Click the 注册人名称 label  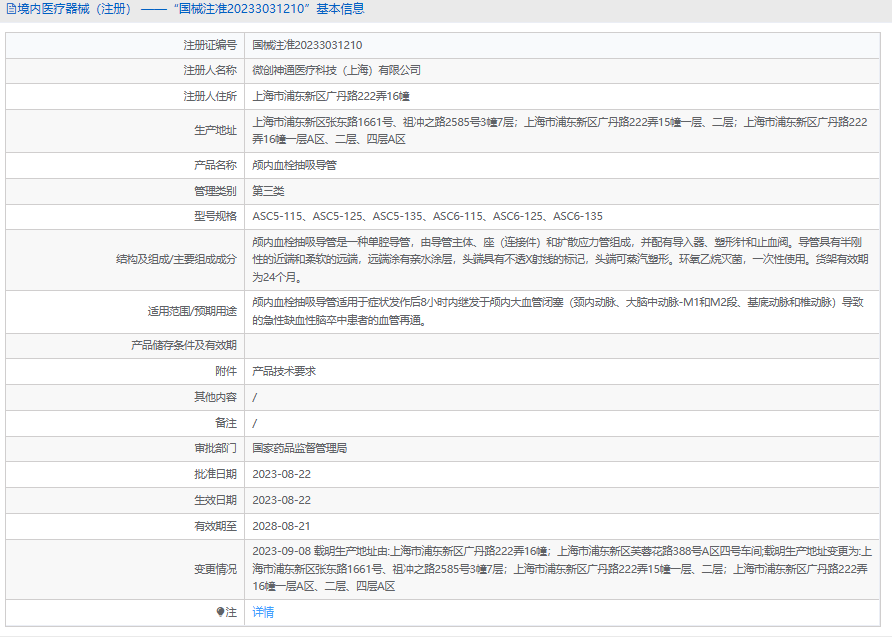tap(210, 70)
